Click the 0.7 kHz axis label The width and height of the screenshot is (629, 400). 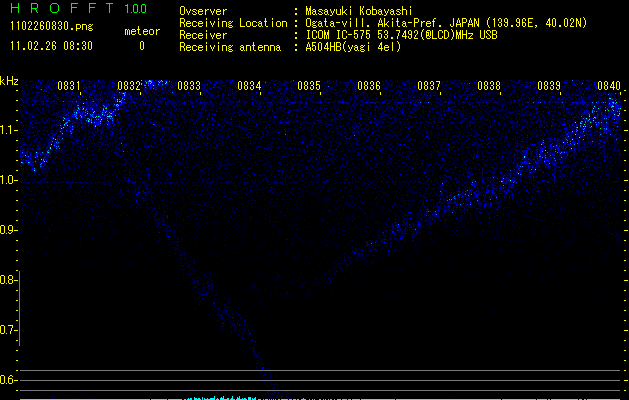[8, 330]
